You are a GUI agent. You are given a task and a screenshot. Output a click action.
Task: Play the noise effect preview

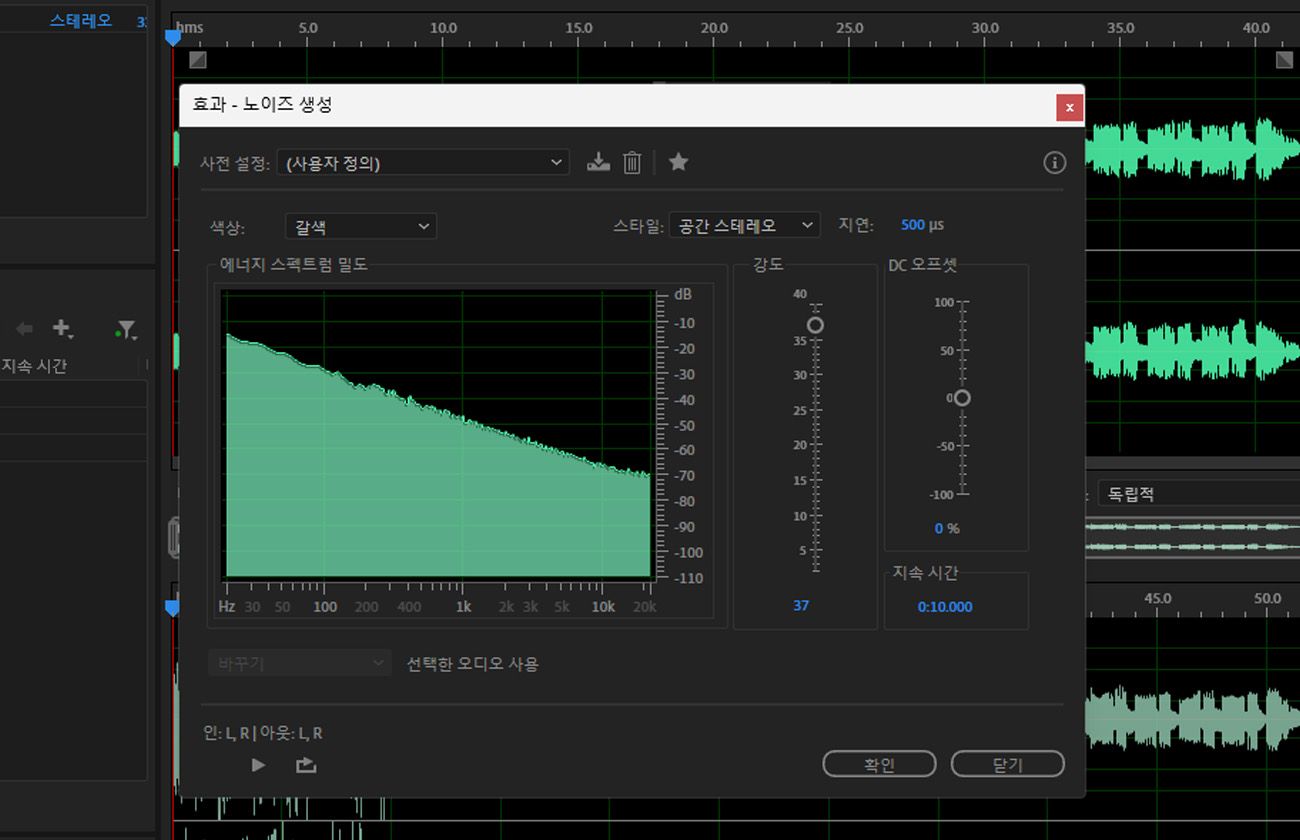coord(257,764)
